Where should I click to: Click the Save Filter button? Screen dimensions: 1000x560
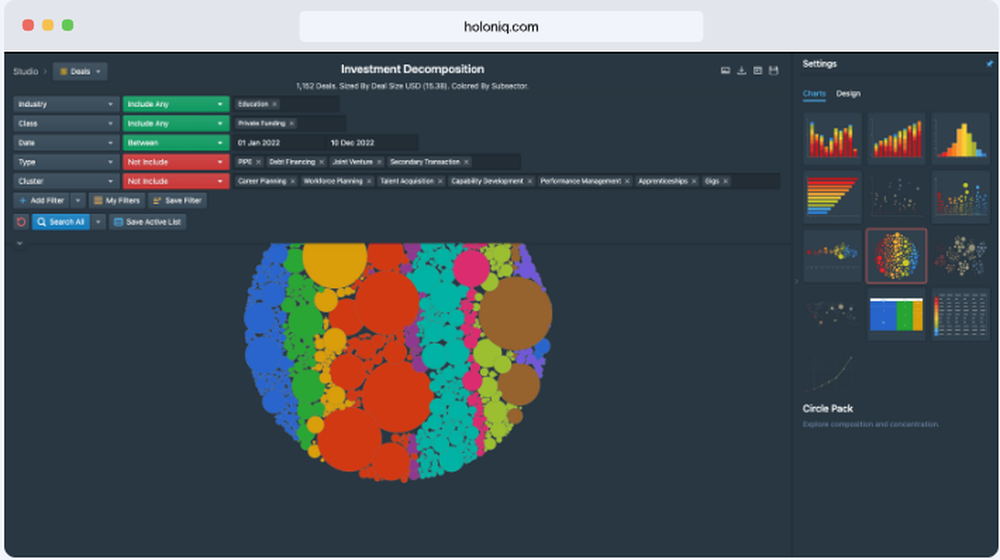[x=177, y=200]
